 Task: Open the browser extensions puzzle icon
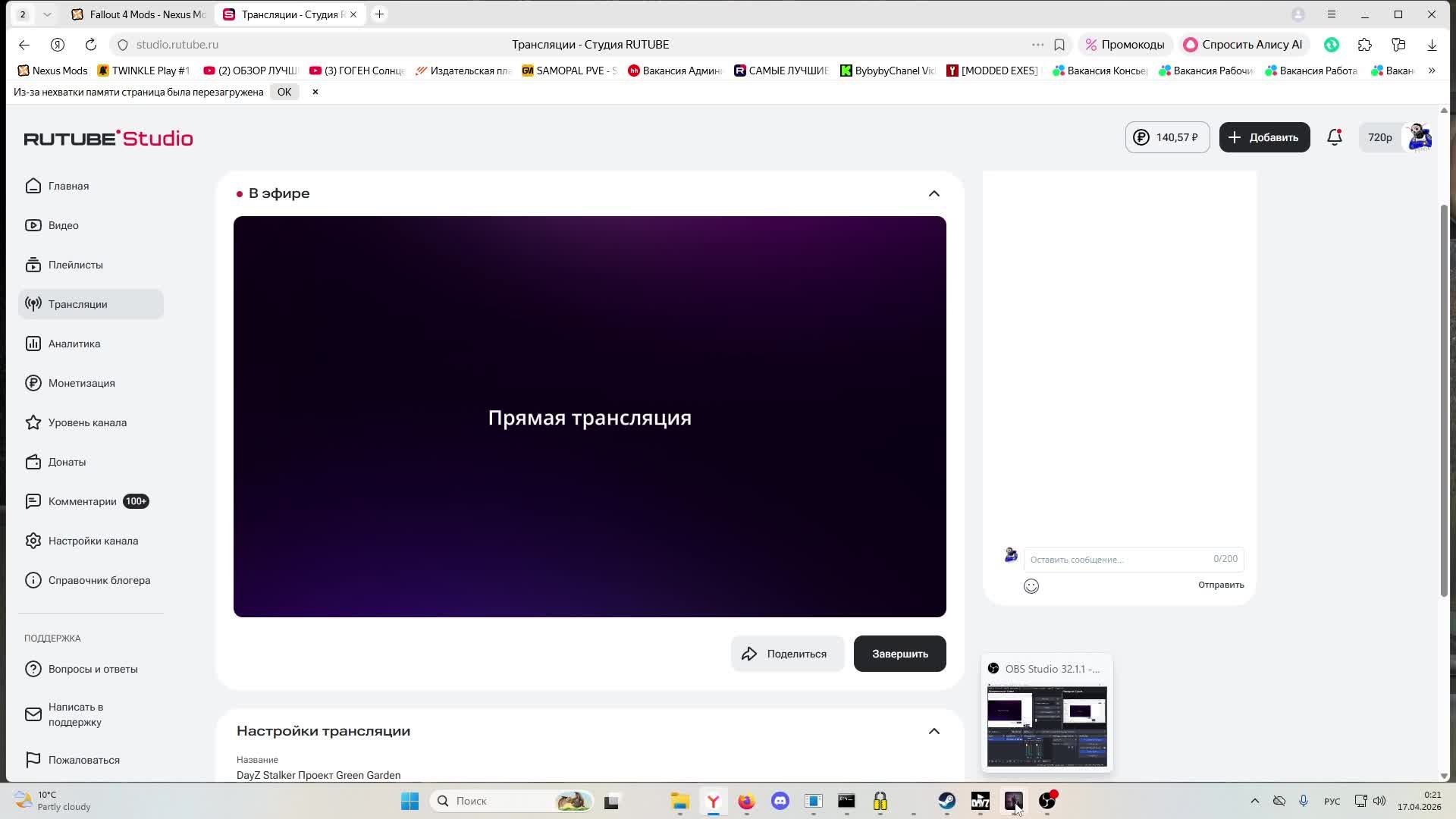[x=1365, y=45]
